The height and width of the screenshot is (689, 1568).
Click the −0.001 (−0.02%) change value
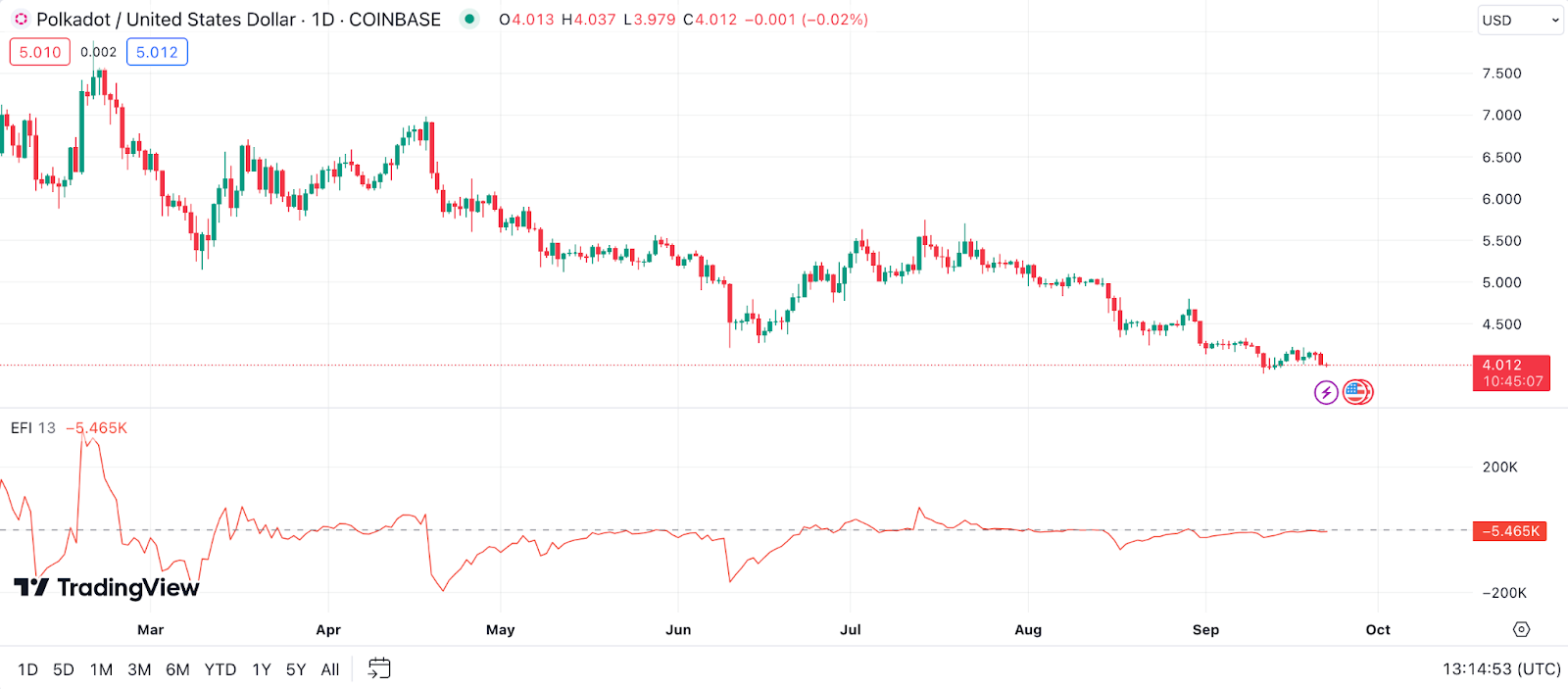click(x=807, y=20)
